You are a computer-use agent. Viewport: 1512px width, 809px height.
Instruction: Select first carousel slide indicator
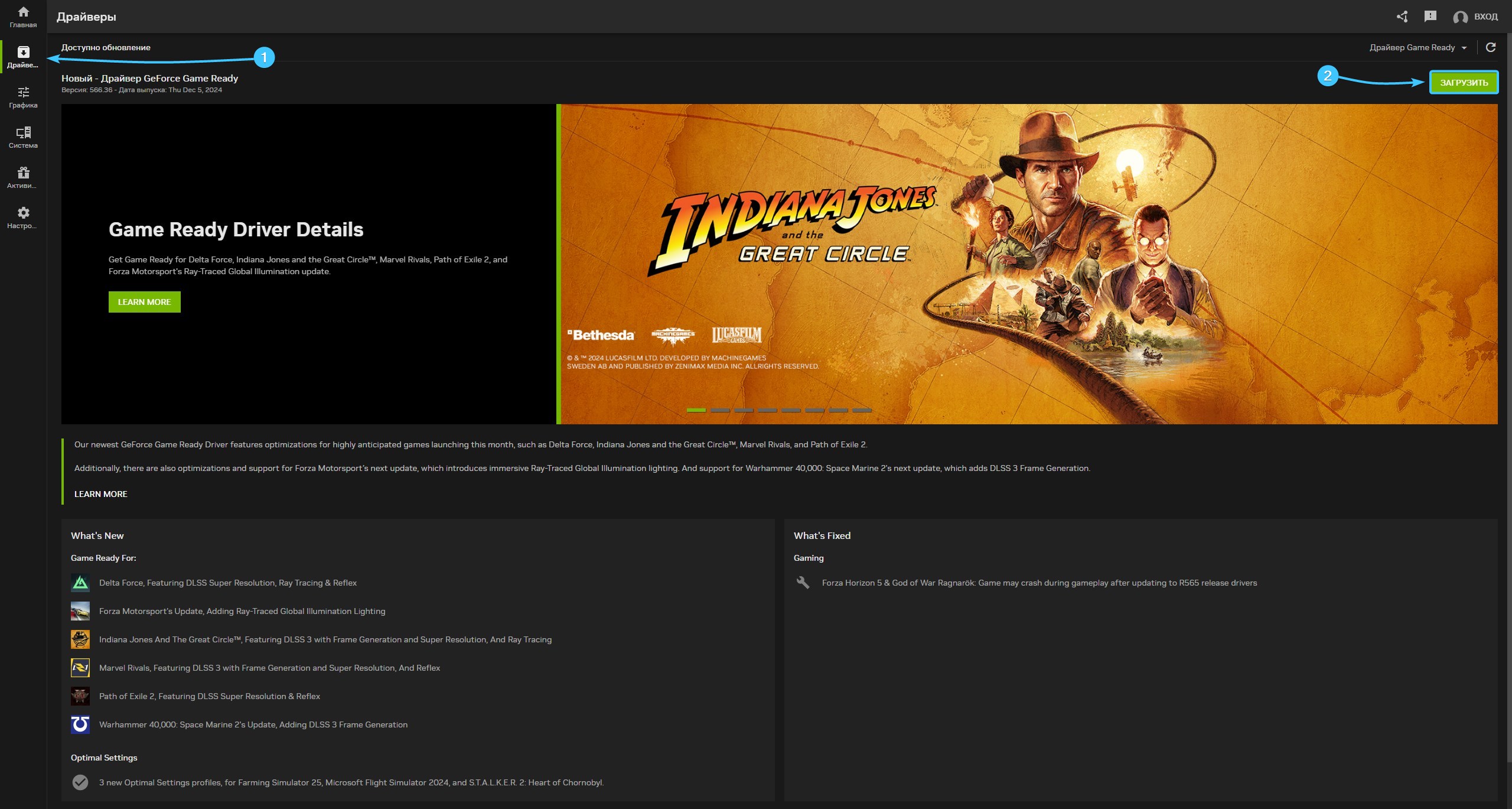pos(696,410)
